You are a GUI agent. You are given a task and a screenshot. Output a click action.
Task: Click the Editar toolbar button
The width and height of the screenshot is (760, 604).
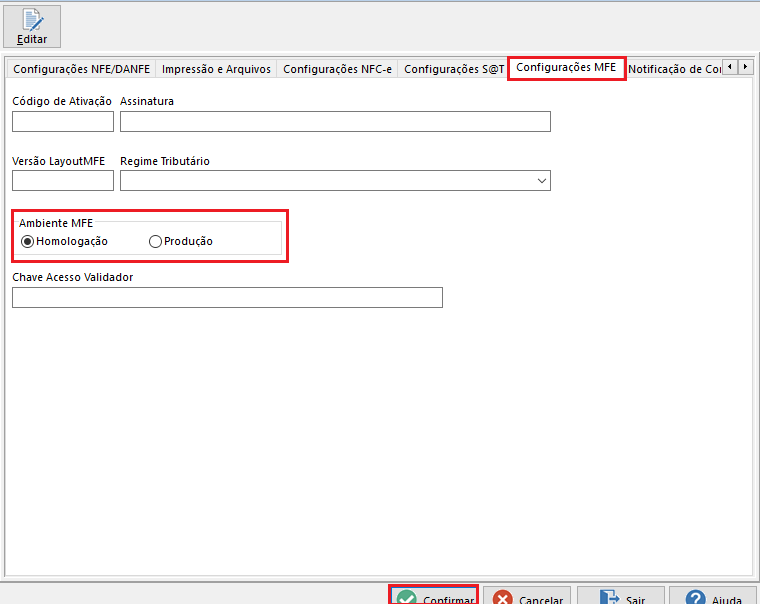point(32,27)
